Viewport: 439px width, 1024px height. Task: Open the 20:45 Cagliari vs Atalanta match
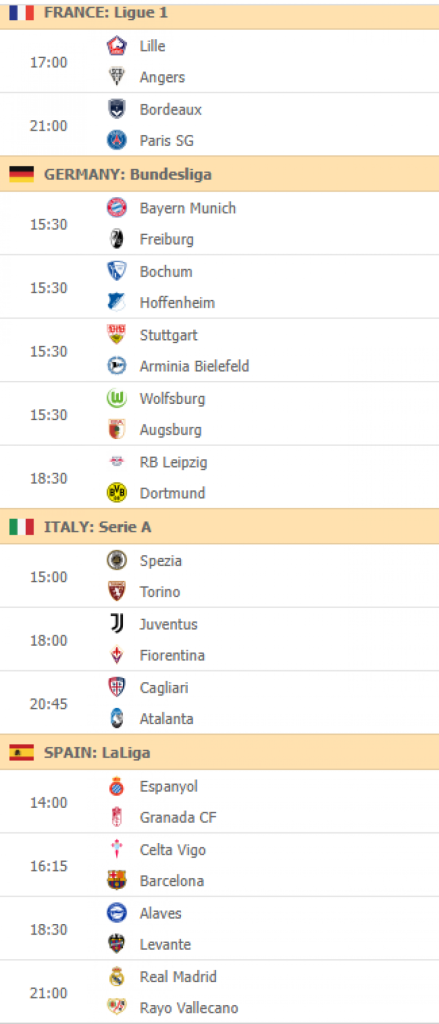[x=220, y=703]
